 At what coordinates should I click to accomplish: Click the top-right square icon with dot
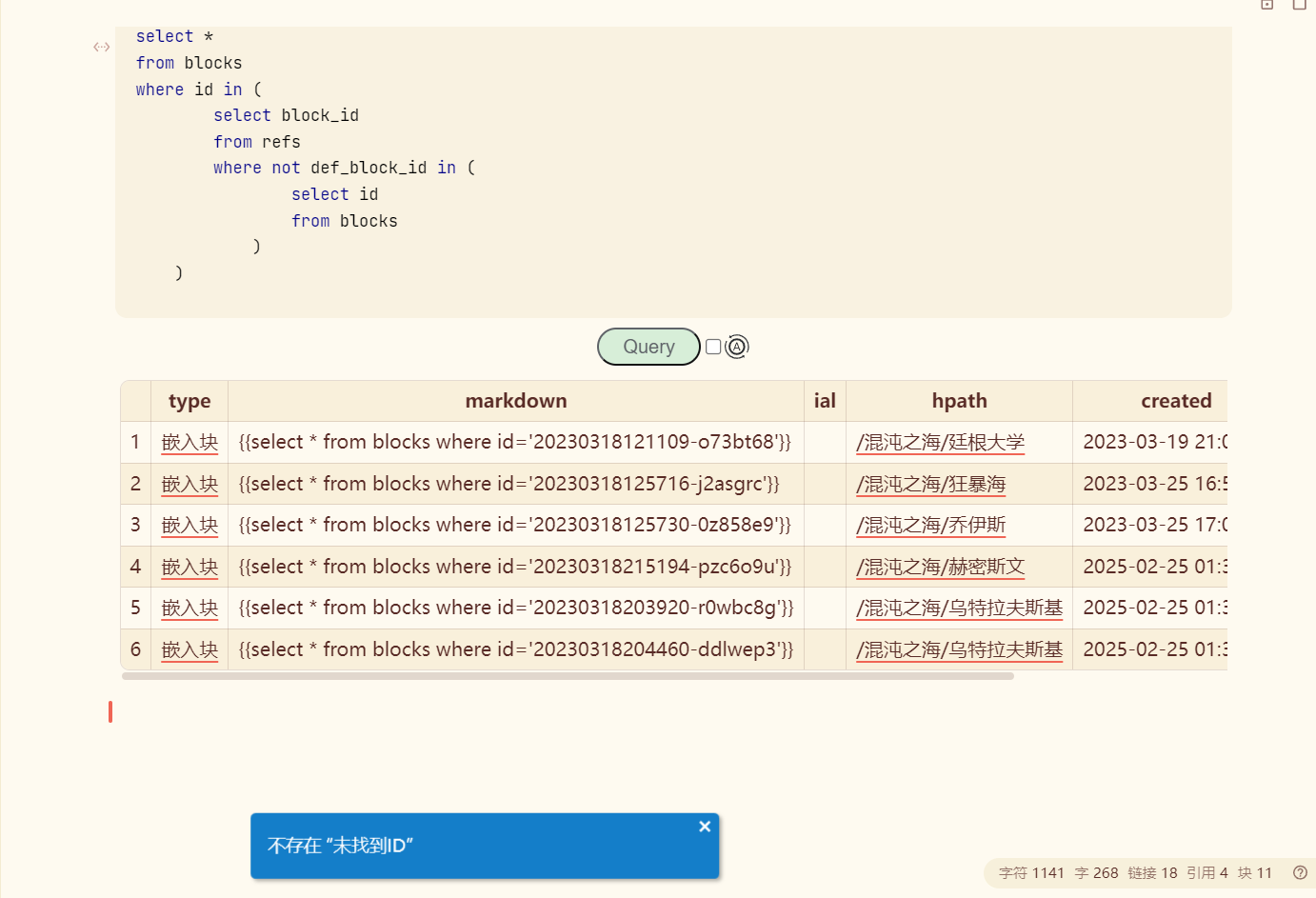pyautogui.click(x=1267, y=5)
